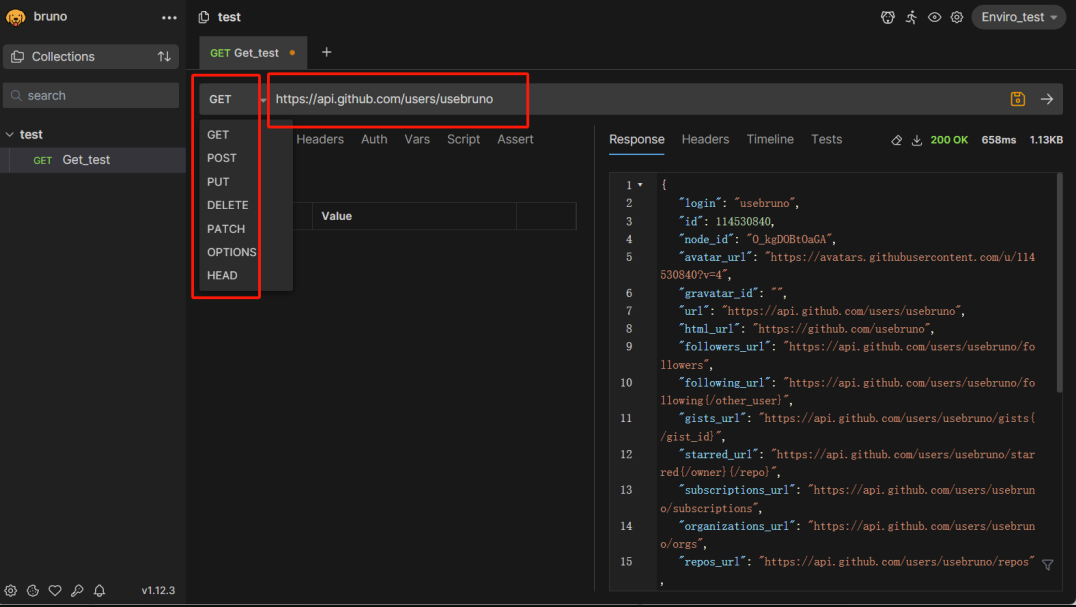Click the magnifier icon in the search box

click(x=16, y=96)
